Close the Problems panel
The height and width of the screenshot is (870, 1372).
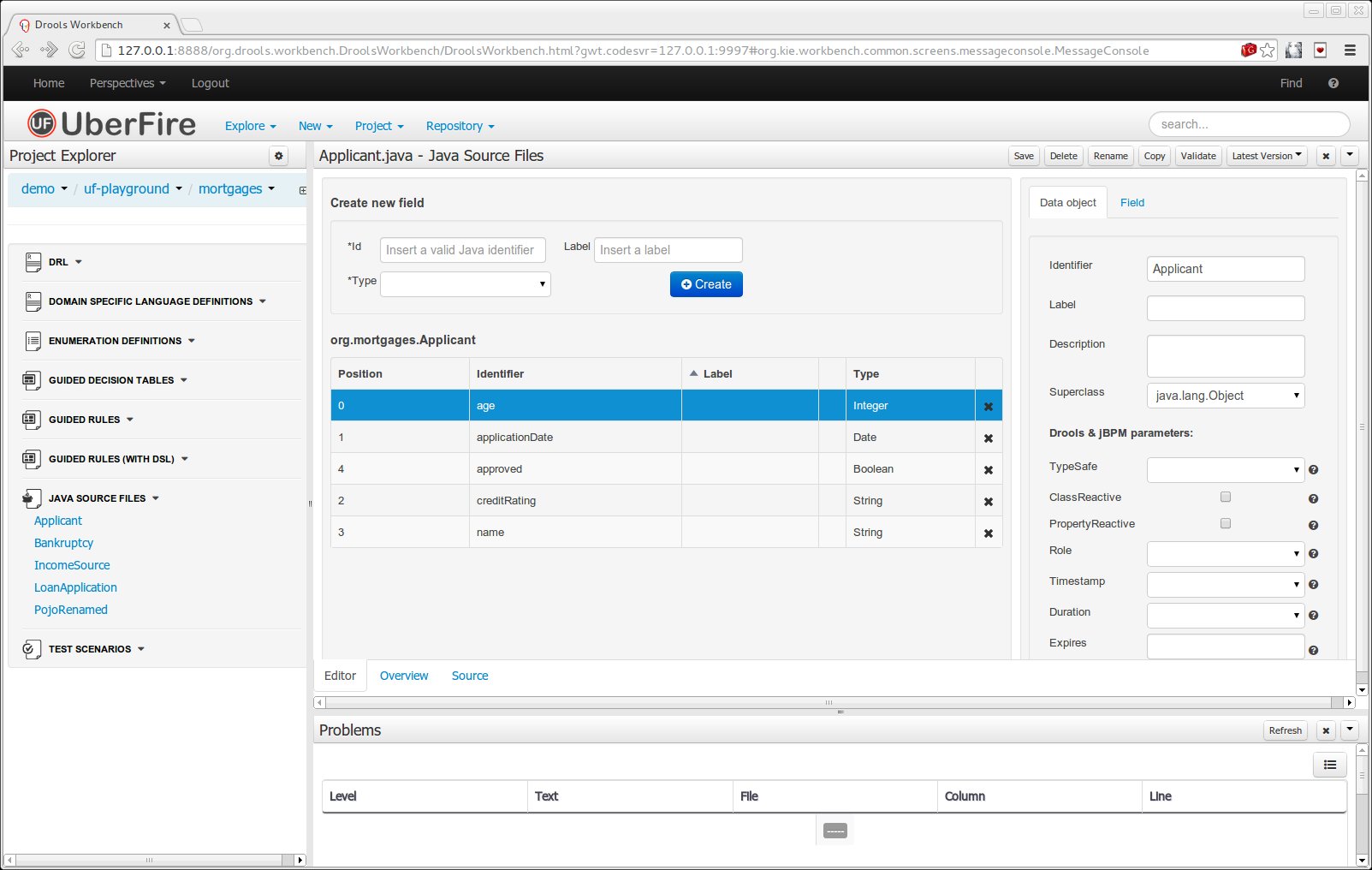[x=1325, y=730]
